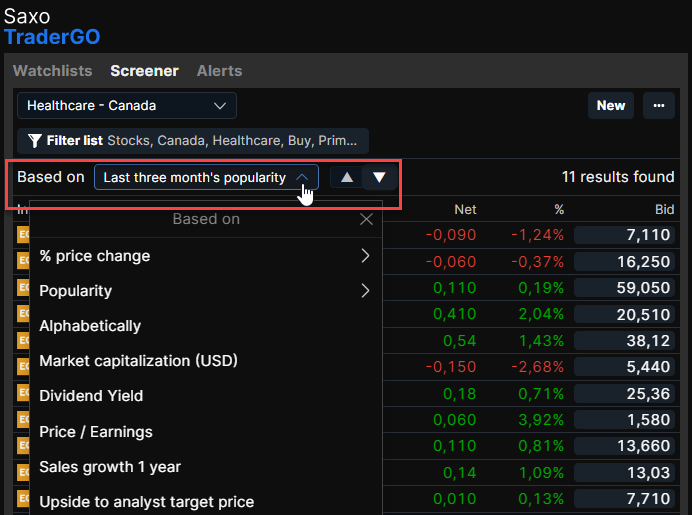The width and height of the screenshot is (692, 515).
Task: Expand the Popularity submenu
Action: 365,291
